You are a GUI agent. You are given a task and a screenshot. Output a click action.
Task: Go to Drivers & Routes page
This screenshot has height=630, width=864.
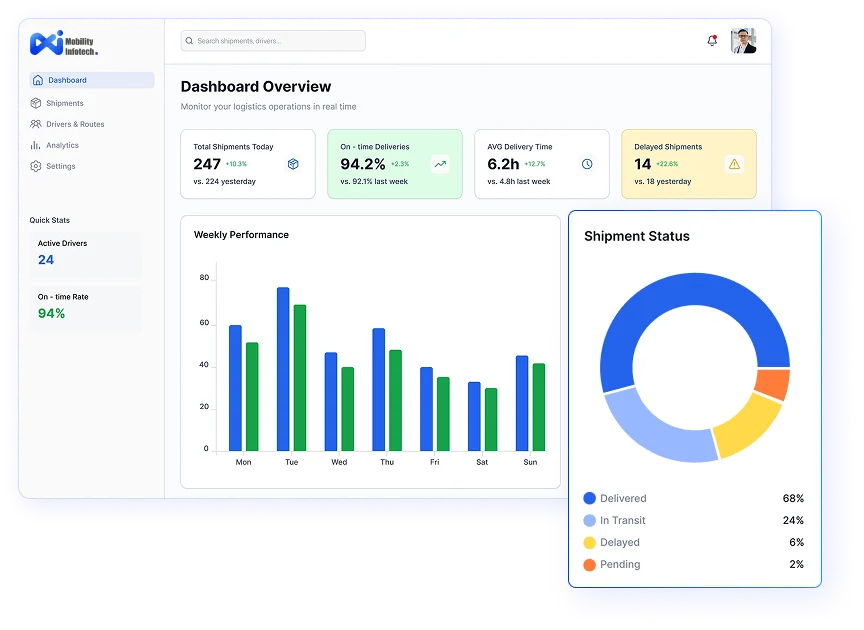(x=74, y=124)
